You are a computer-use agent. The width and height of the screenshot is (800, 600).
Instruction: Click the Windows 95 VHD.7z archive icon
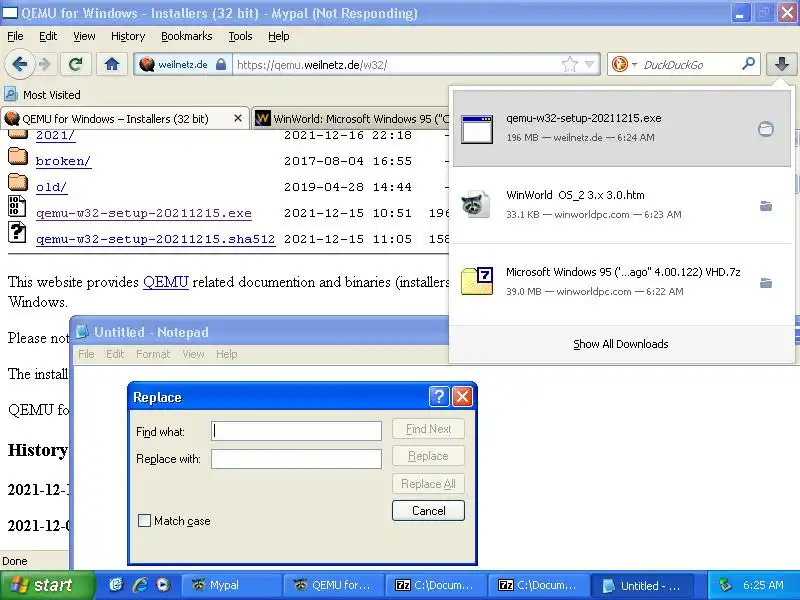point(477,281)
